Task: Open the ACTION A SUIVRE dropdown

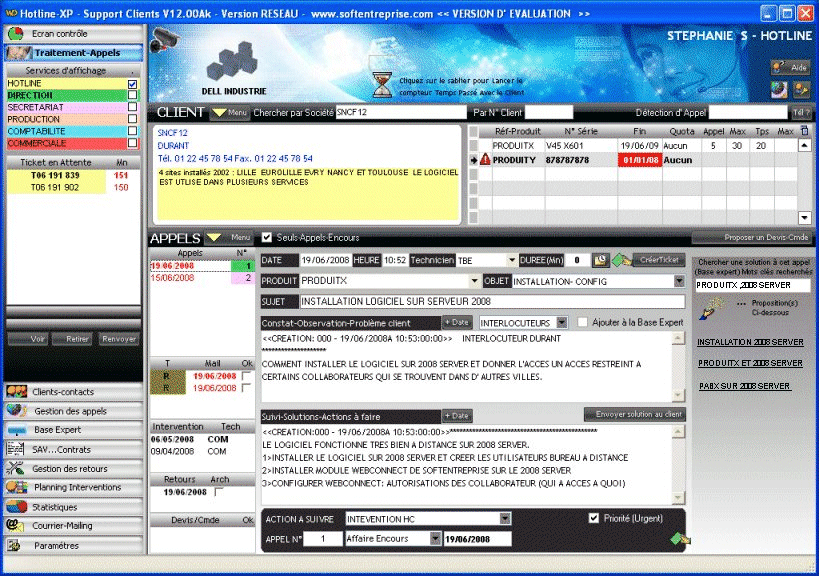Action: point(504,519)
